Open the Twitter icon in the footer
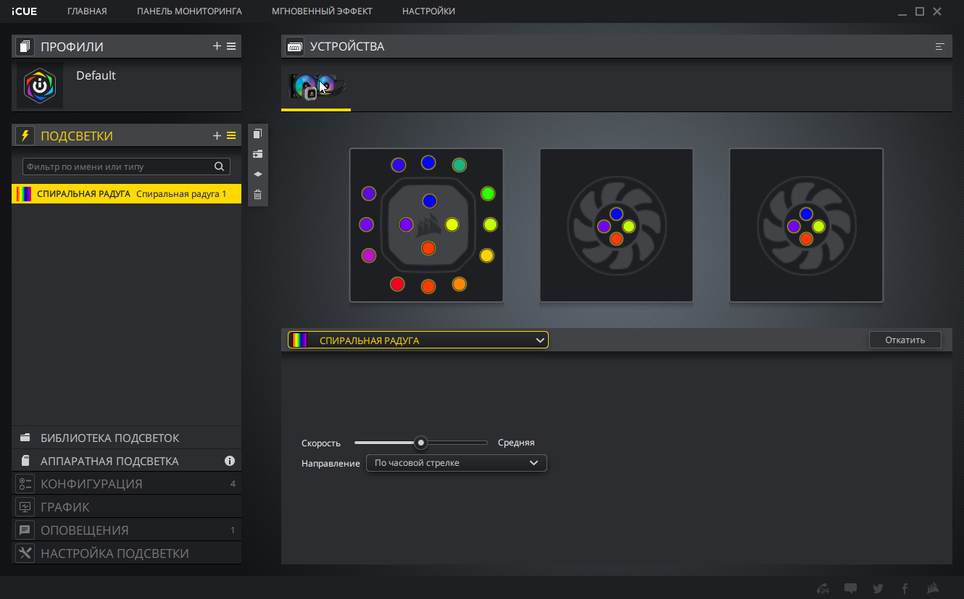The width and height of the screenshot is (964, 599). [x=878, y=589]
